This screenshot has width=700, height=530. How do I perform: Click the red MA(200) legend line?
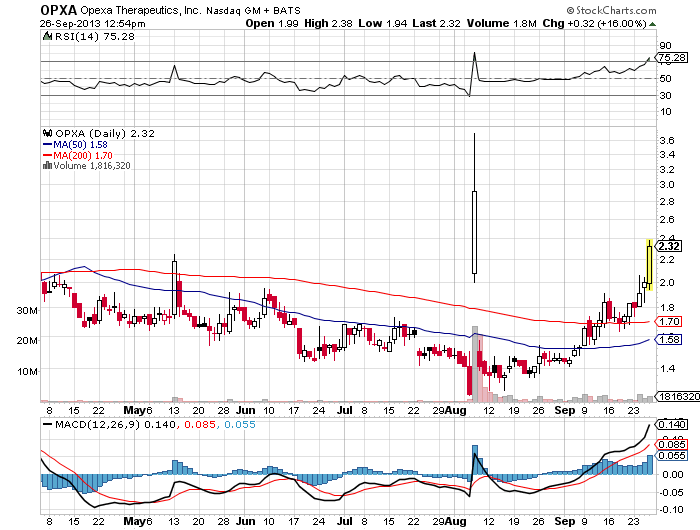47,155
